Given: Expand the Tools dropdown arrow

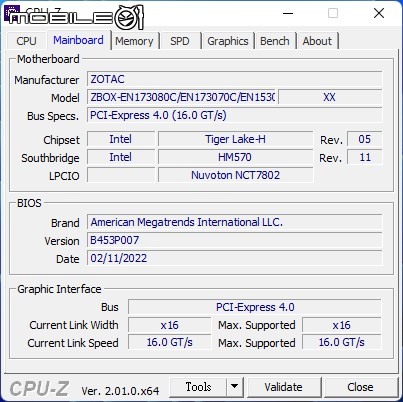Looking at the screenshot, I should pyautogui.click(x=235, y=387).
